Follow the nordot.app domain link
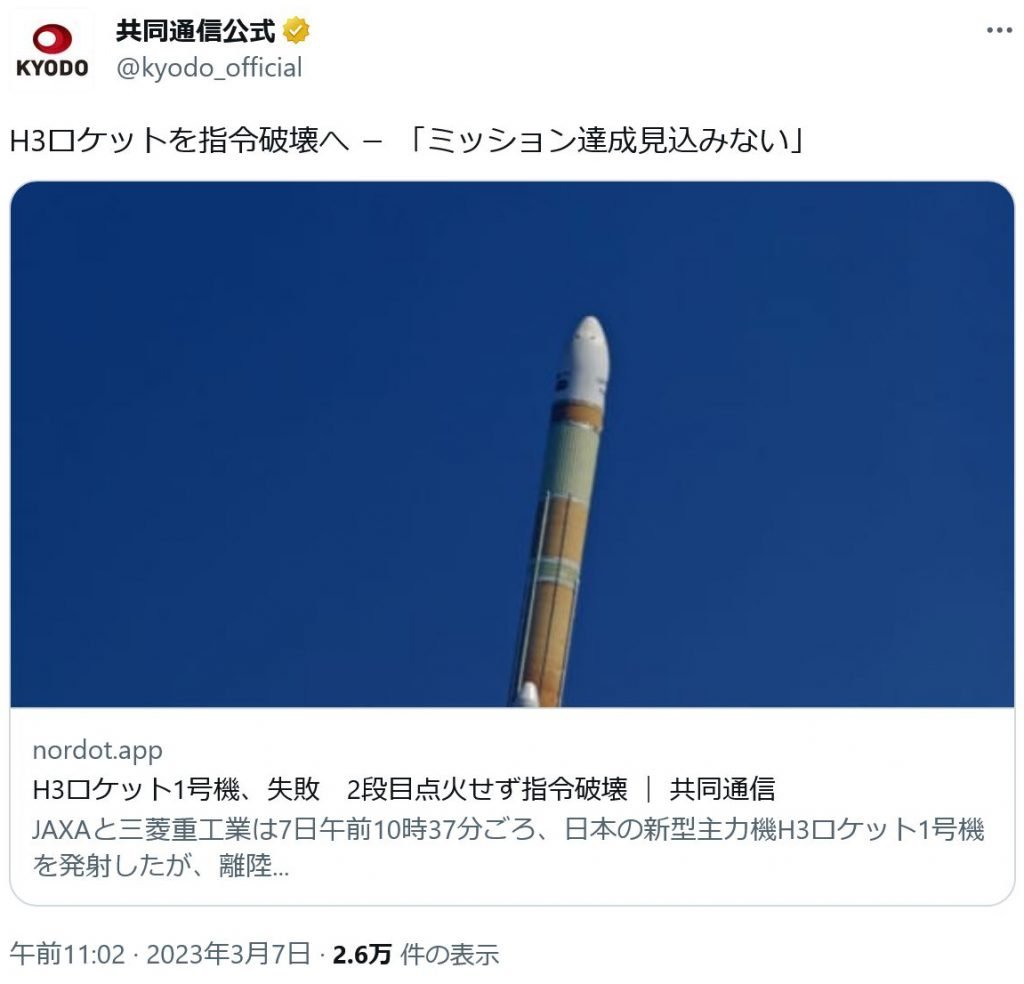The width and height of the screenshot is (1024, 984). click(97, 750)
